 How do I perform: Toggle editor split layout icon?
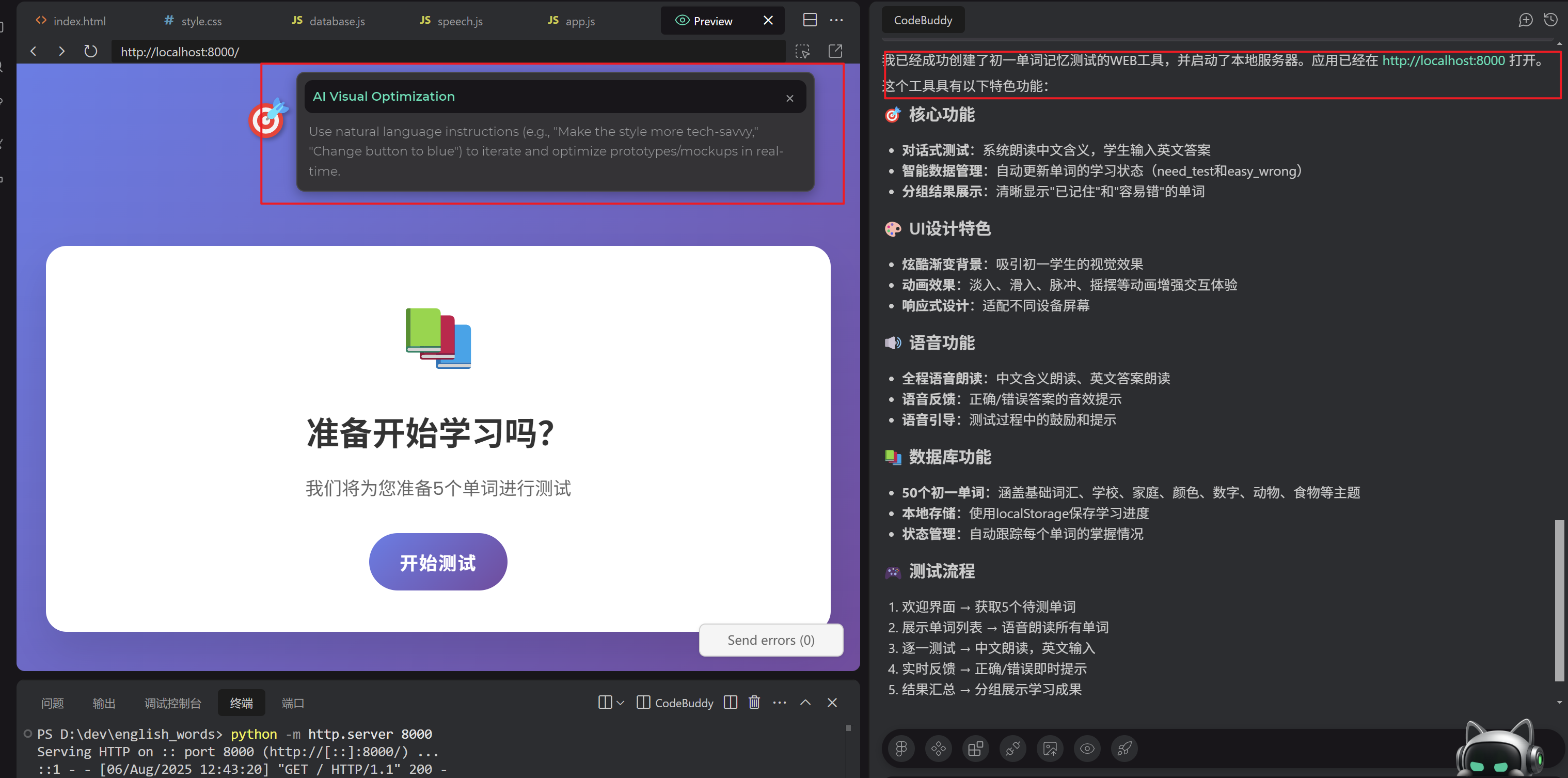point(810,20)
